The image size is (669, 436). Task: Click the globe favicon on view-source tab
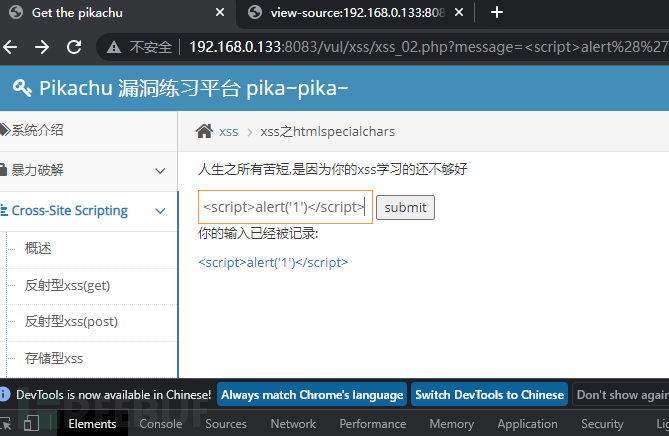(x=255, y=12)
